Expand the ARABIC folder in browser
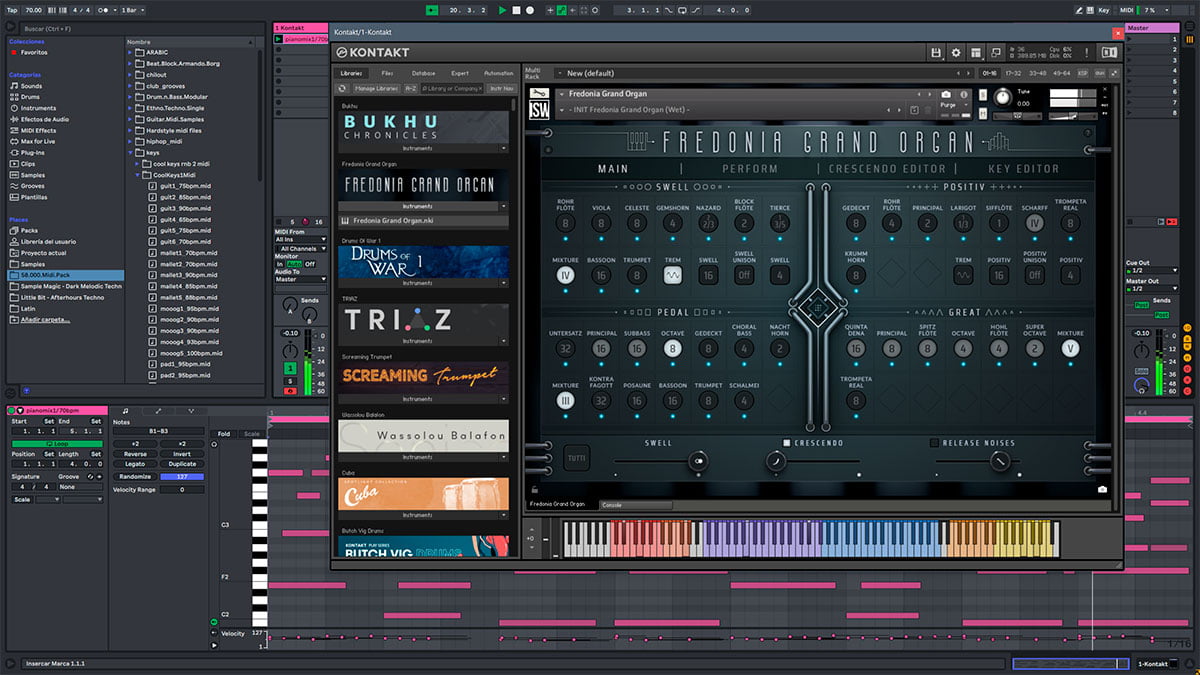Viewport: 1200px width, 675px height. (131, 52)
